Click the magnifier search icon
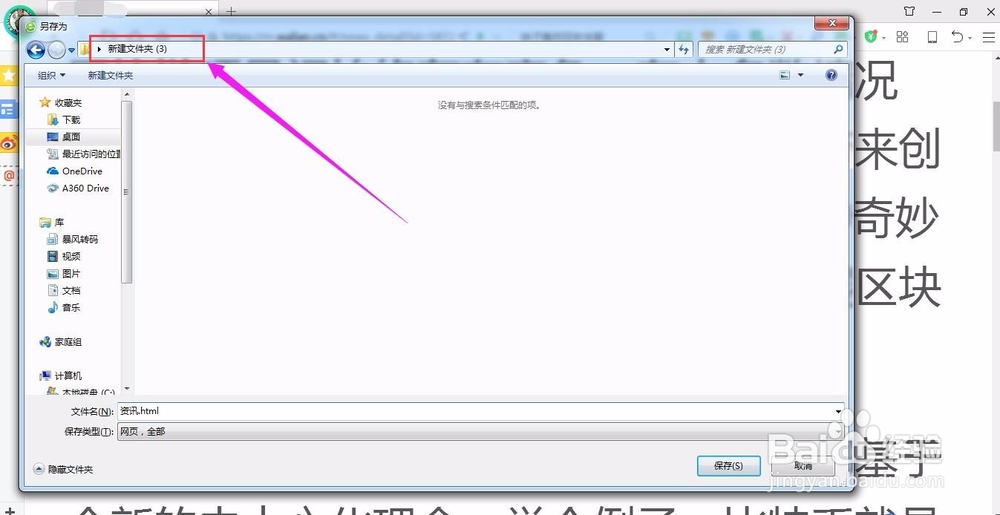Viewport: 1000px width, 515px height. (x=838, y=49)
